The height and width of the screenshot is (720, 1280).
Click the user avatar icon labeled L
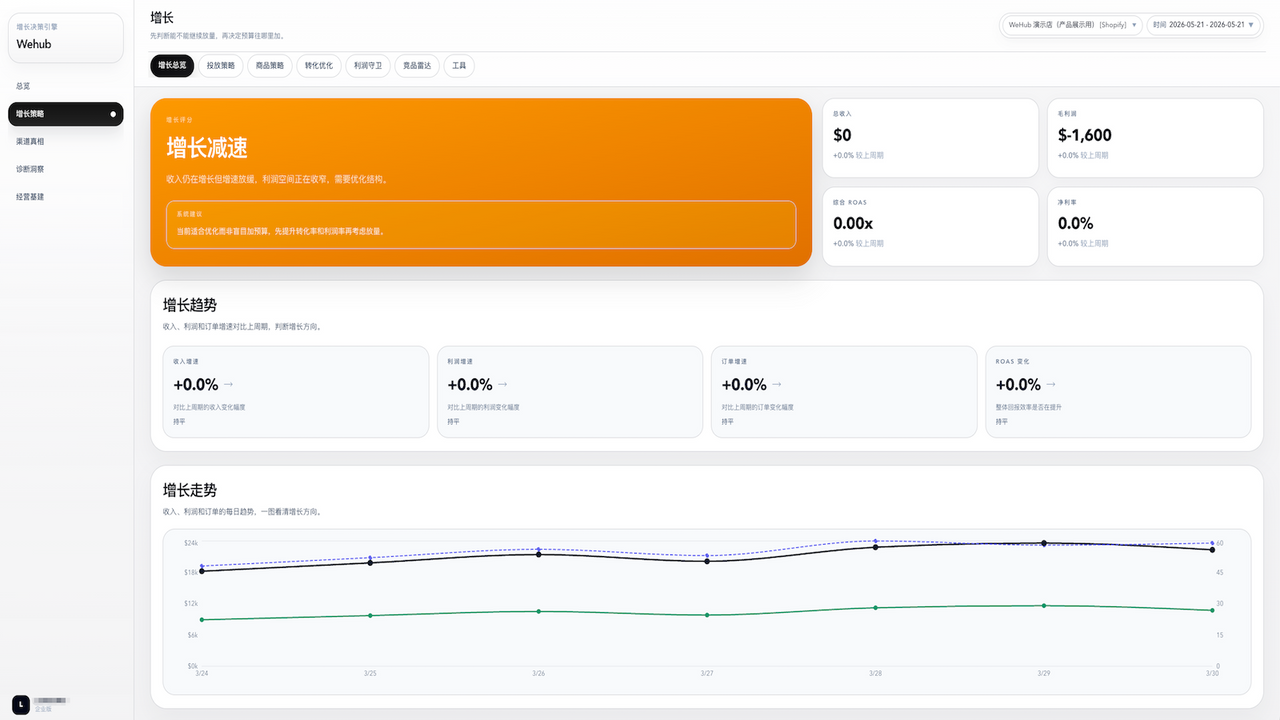pos(20,704)
